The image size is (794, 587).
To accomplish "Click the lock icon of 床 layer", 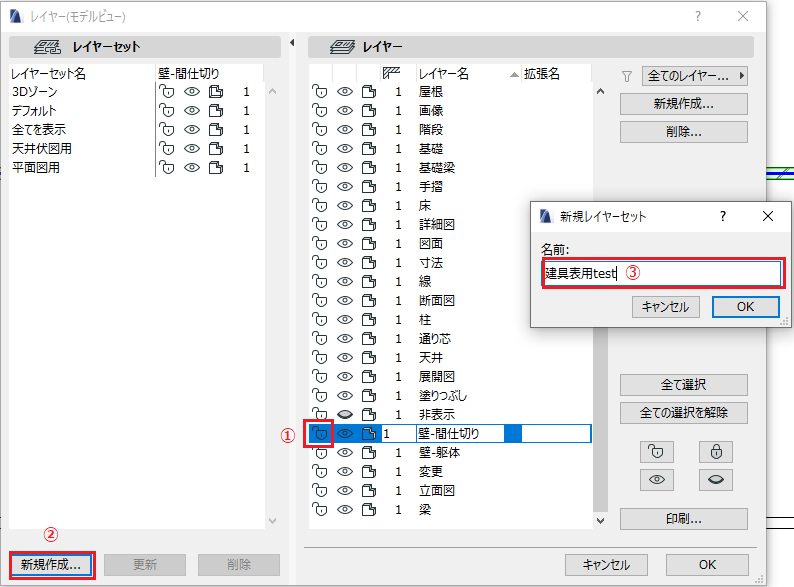I will click(x=320, y=206).
